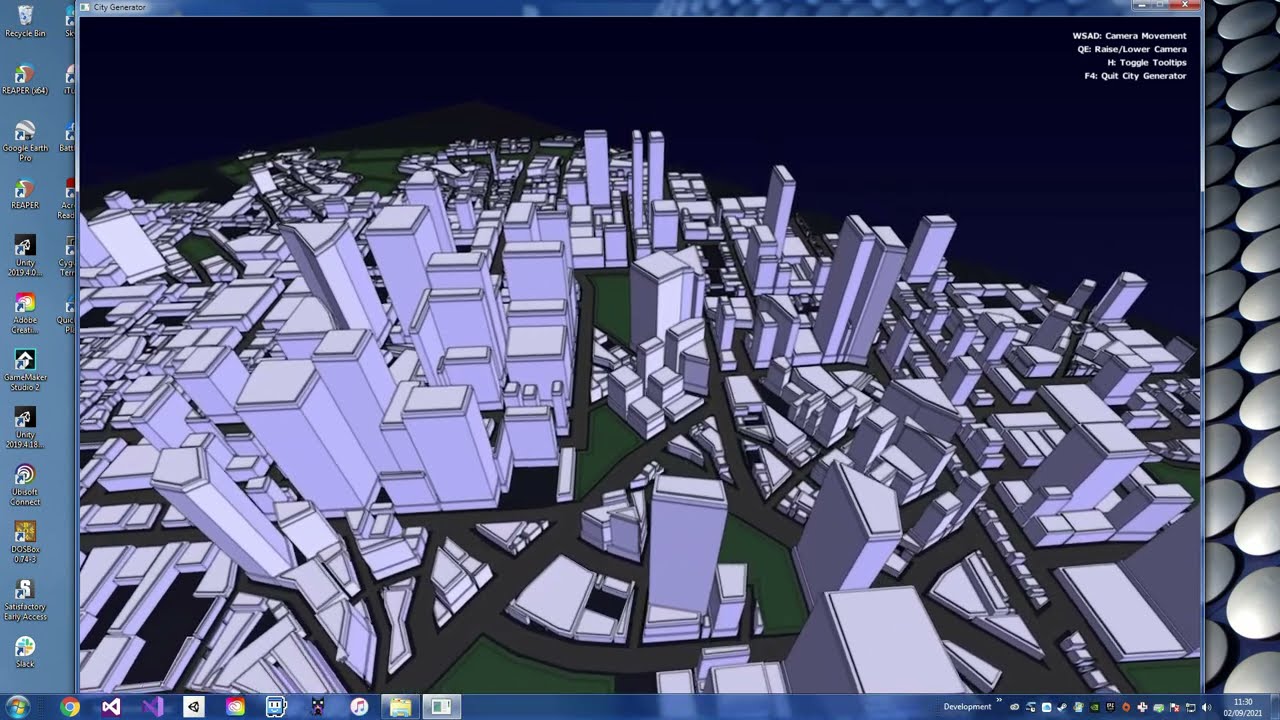Open the Google Earth Pro desktop shortcut
Screen dimensions: 1280x720
25,140
